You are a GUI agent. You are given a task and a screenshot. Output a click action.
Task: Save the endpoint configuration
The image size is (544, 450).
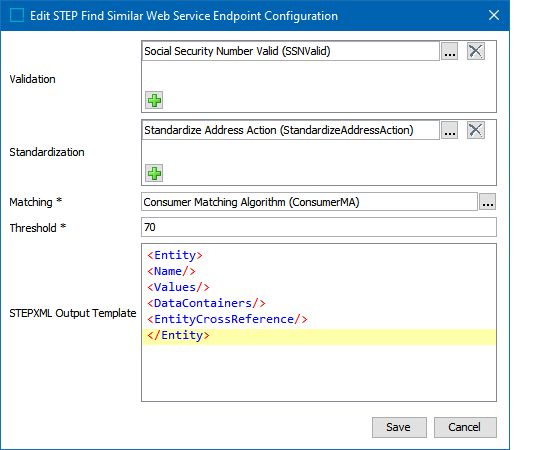coord(399,427)
